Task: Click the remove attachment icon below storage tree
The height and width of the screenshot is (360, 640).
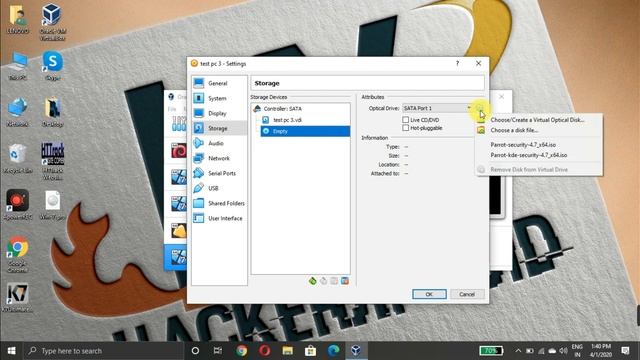Action: (x=345, y=281)
